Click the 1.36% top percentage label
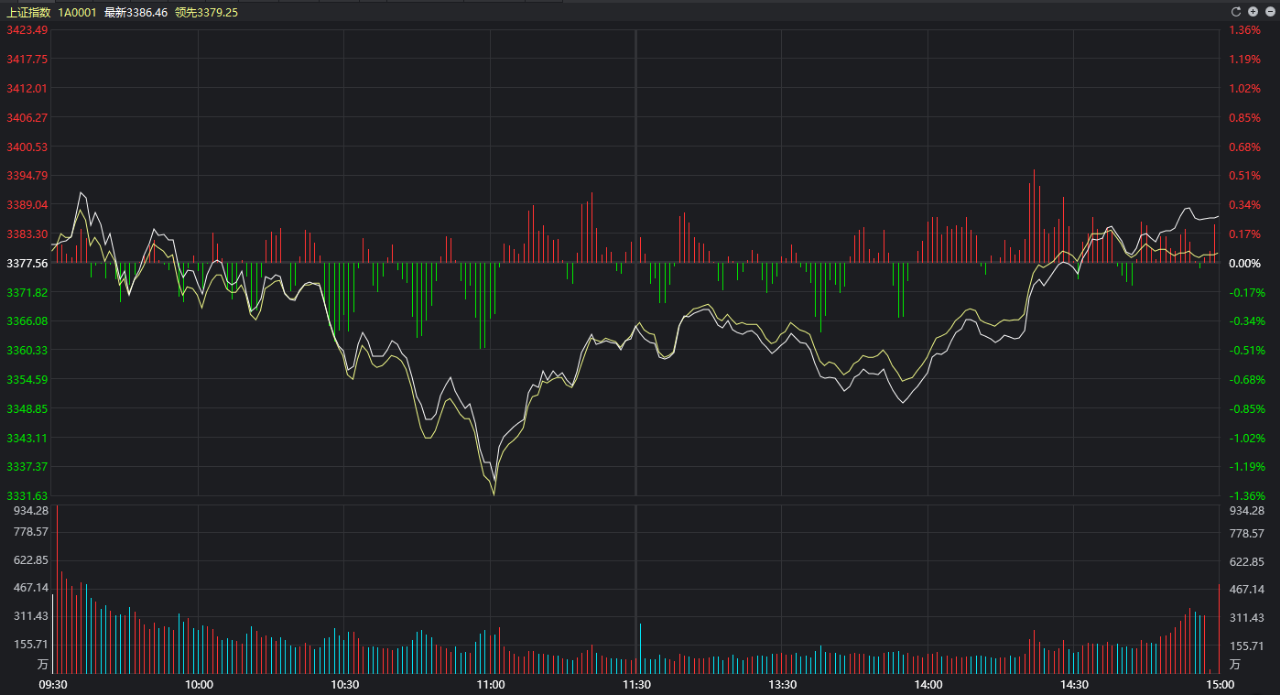Screen dimensions: 1280x695 click(1245, 30)
